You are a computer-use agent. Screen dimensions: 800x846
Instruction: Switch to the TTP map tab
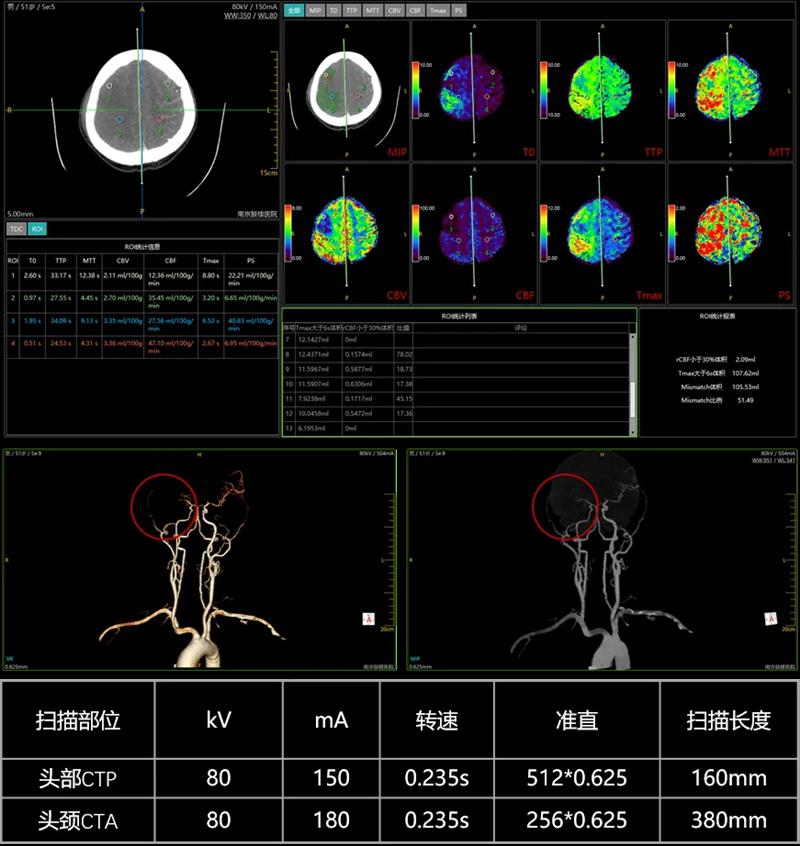click(x=352, y=10)
